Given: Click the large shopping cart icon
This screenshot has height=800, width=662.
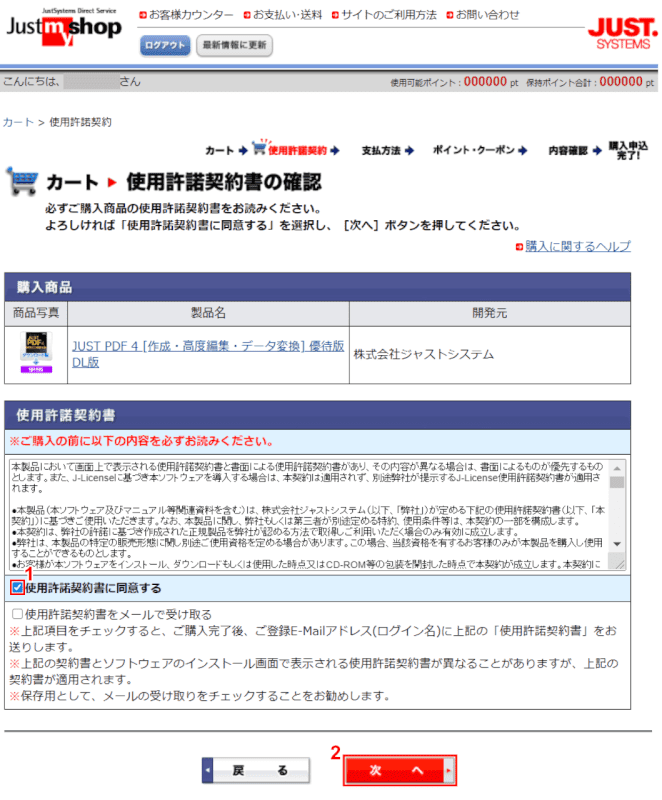Looking at the screenshot, I should pyautogui.click(x=22, y=181).
